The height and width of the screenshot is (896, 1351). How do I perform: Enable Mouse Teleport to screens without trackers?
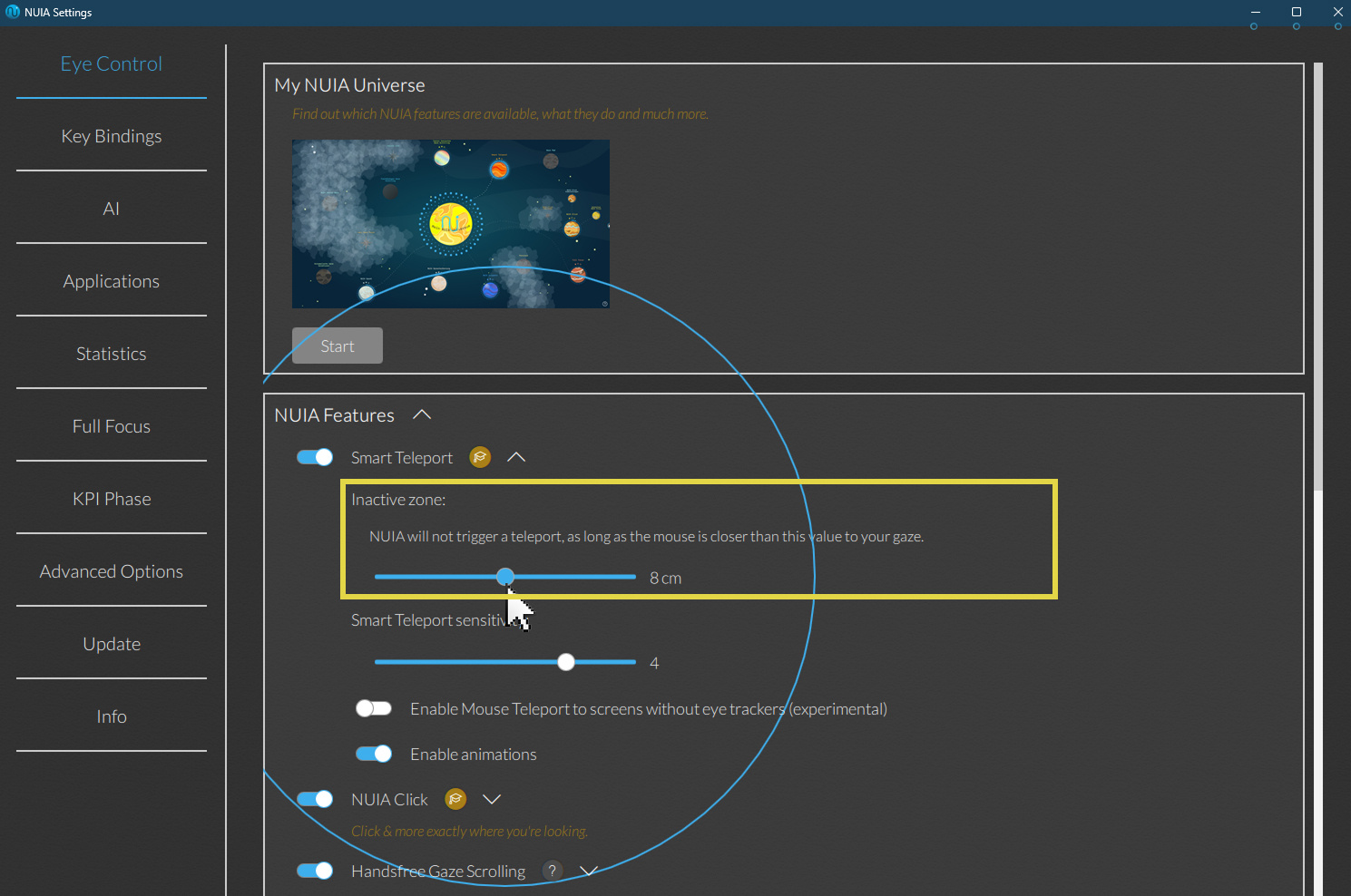click(374, 708)
